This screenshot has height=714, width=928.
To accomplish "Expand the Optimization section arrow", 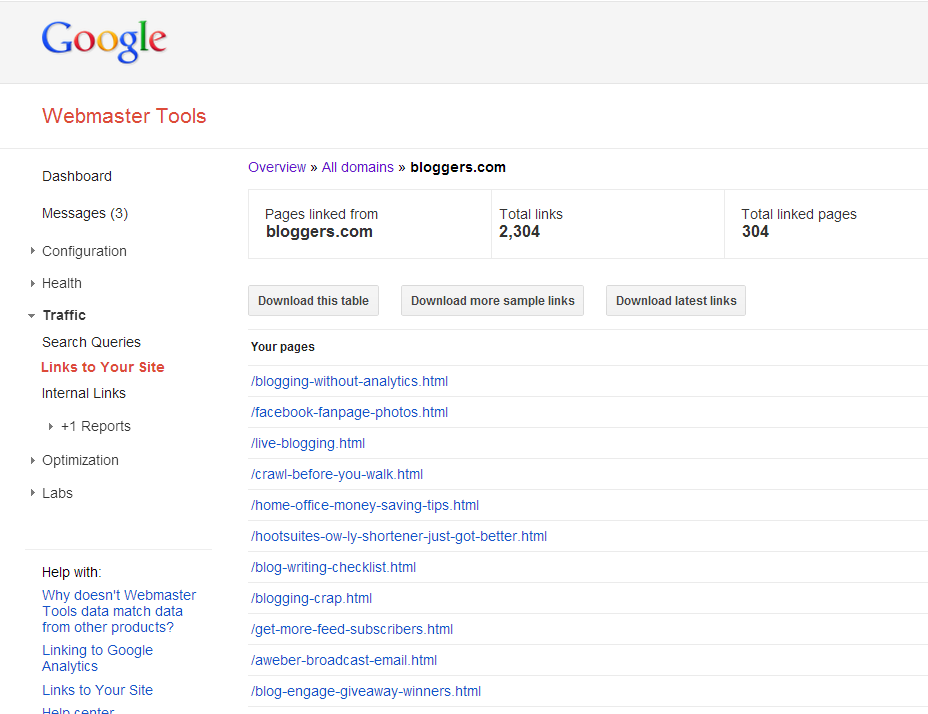I will pyautogui.click(x=33, y=461).
